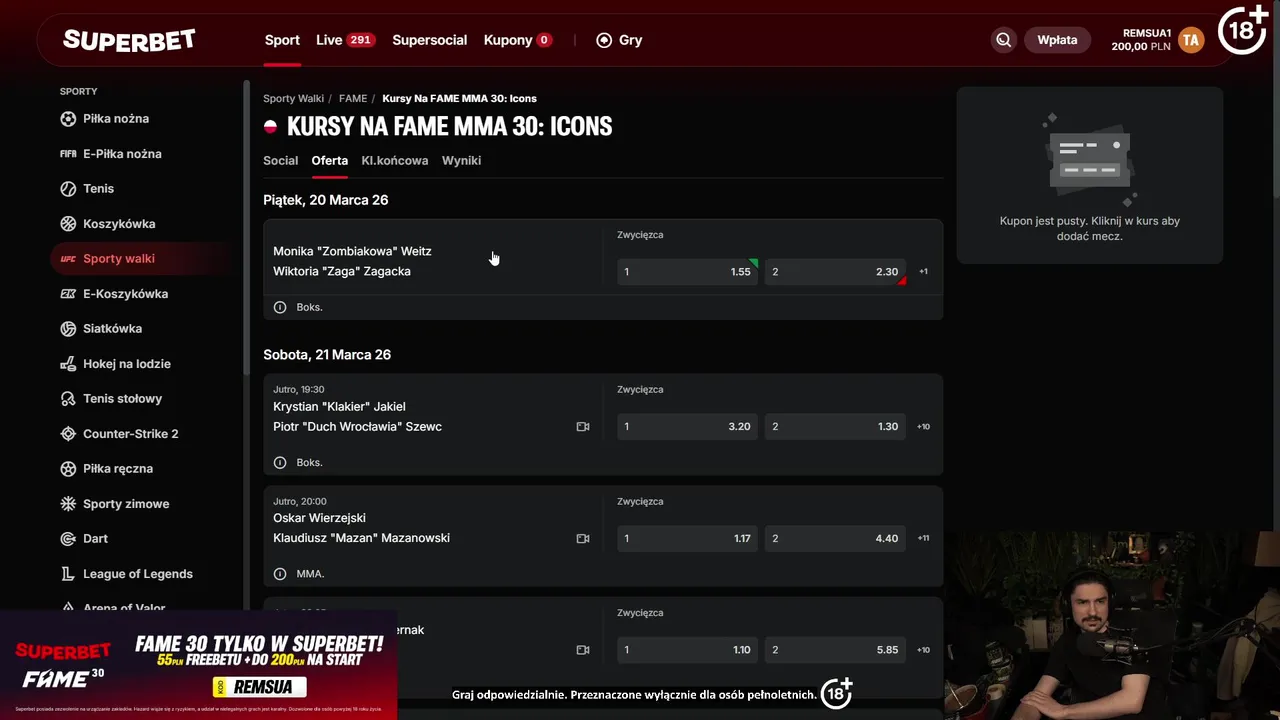
Task: Switch to the Oferta tab
Action: click(x=330, y=160)
